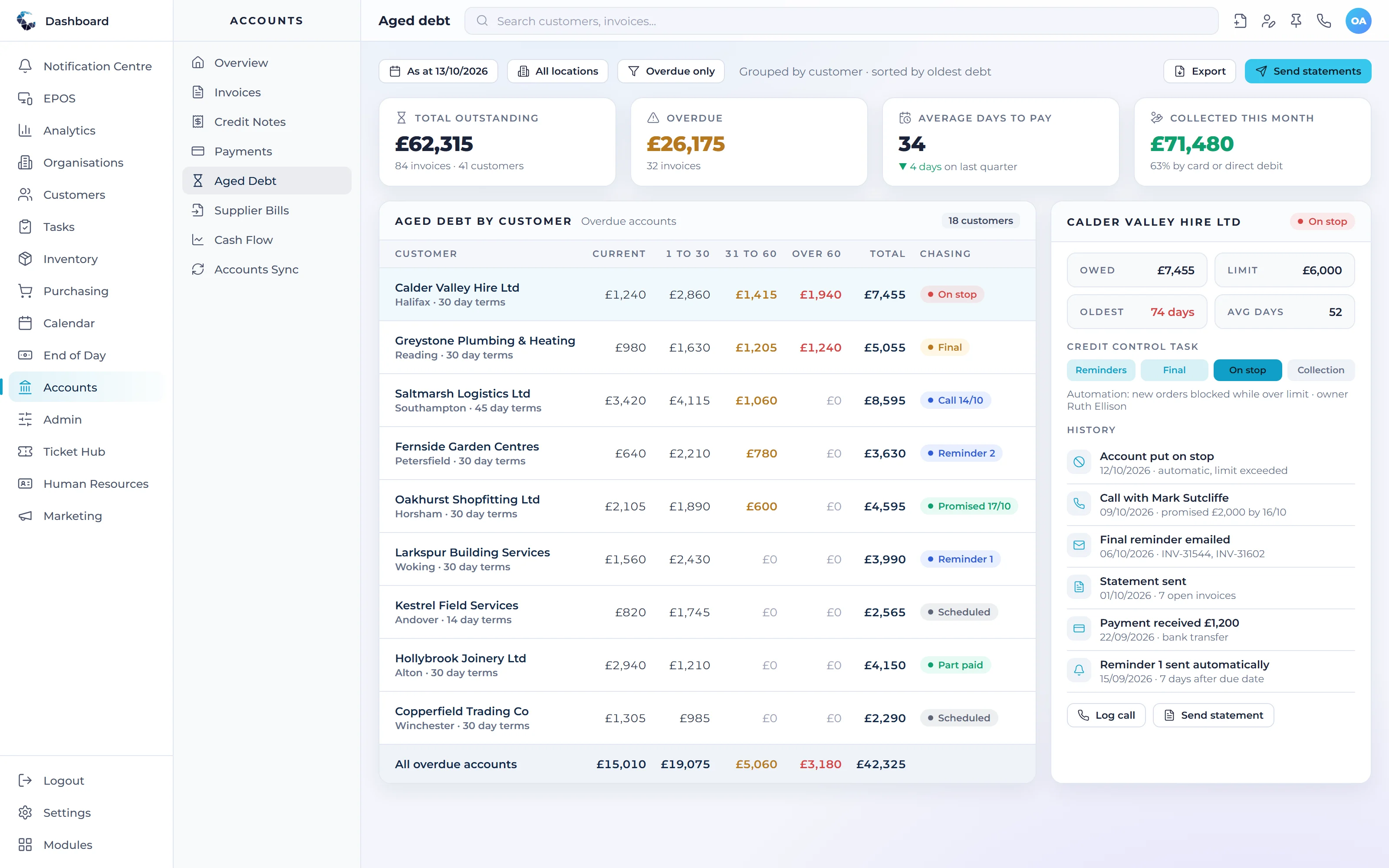
Task: Open the OA user avatar
Action: (1358, 21)
